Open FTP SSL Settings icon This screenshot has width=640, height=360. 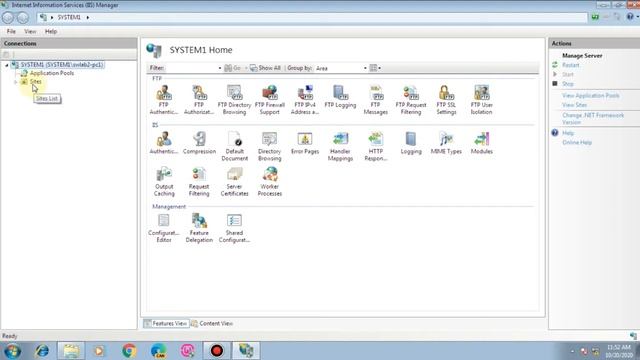tap(446, 100)
